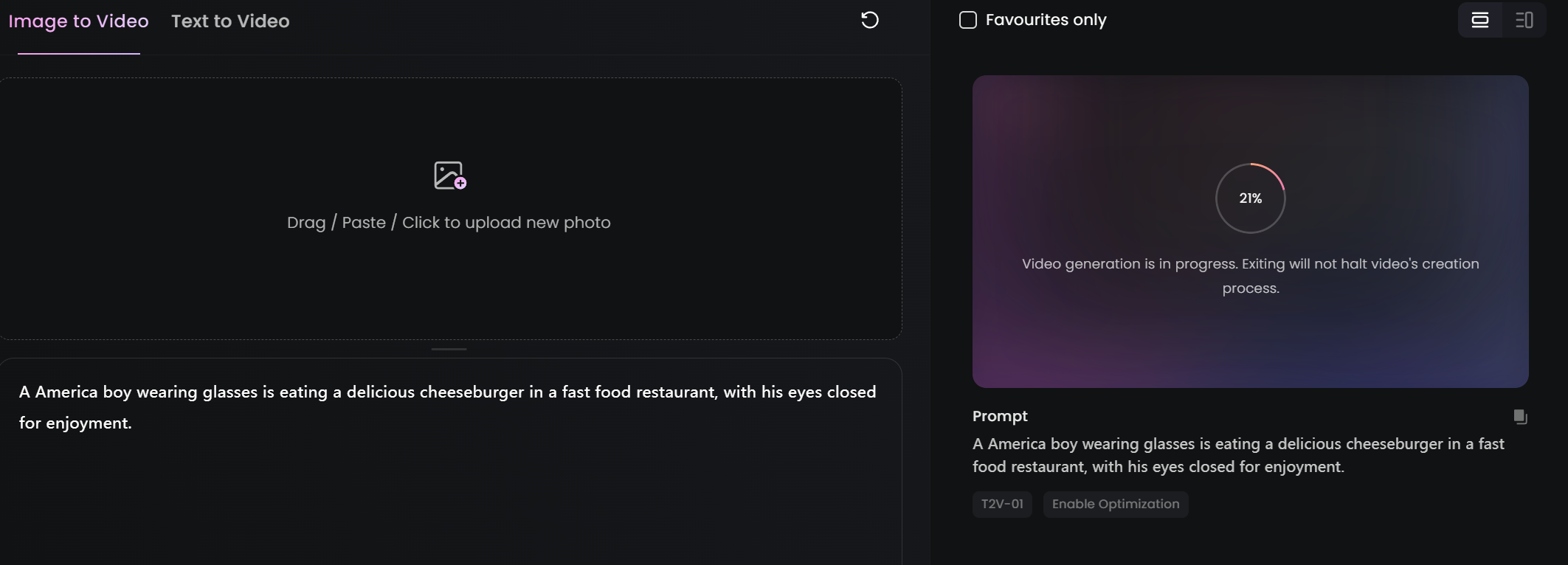
Task: Click the refresh/reset circular arrow icon
Action: (870, 20)
